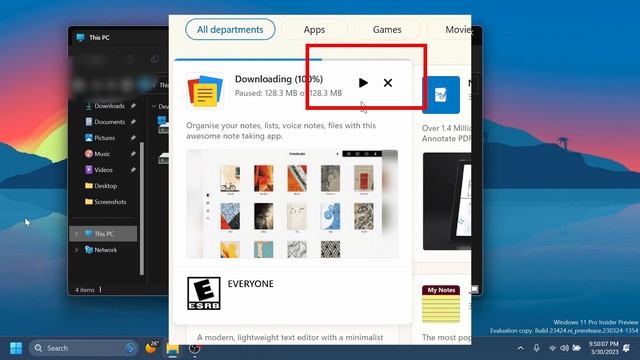
Task: Click the ESRB Everyone rating badge
Action: 204,293
